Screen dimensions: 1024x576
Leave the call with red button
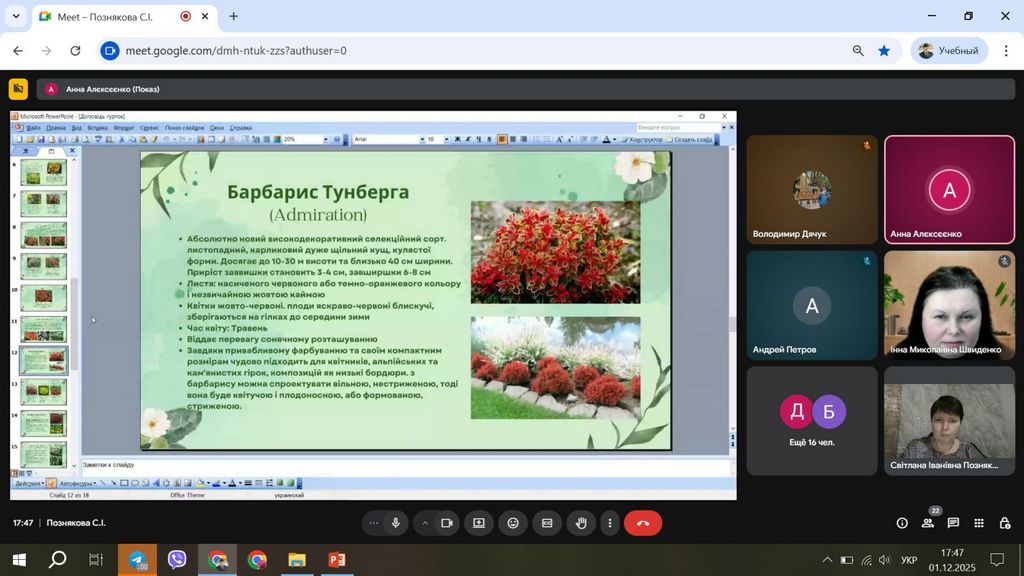click(x=643, y=523)
